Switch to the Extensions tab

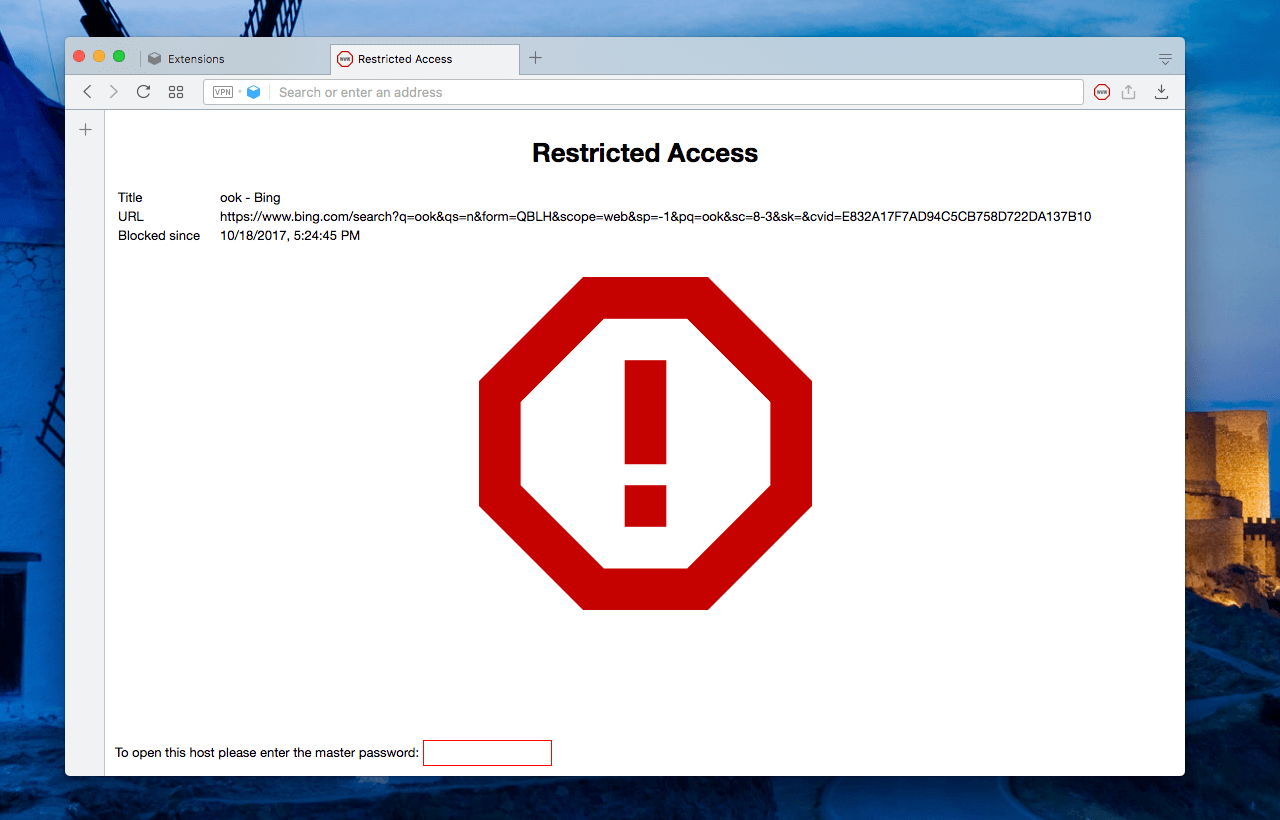tap(196, 59)
